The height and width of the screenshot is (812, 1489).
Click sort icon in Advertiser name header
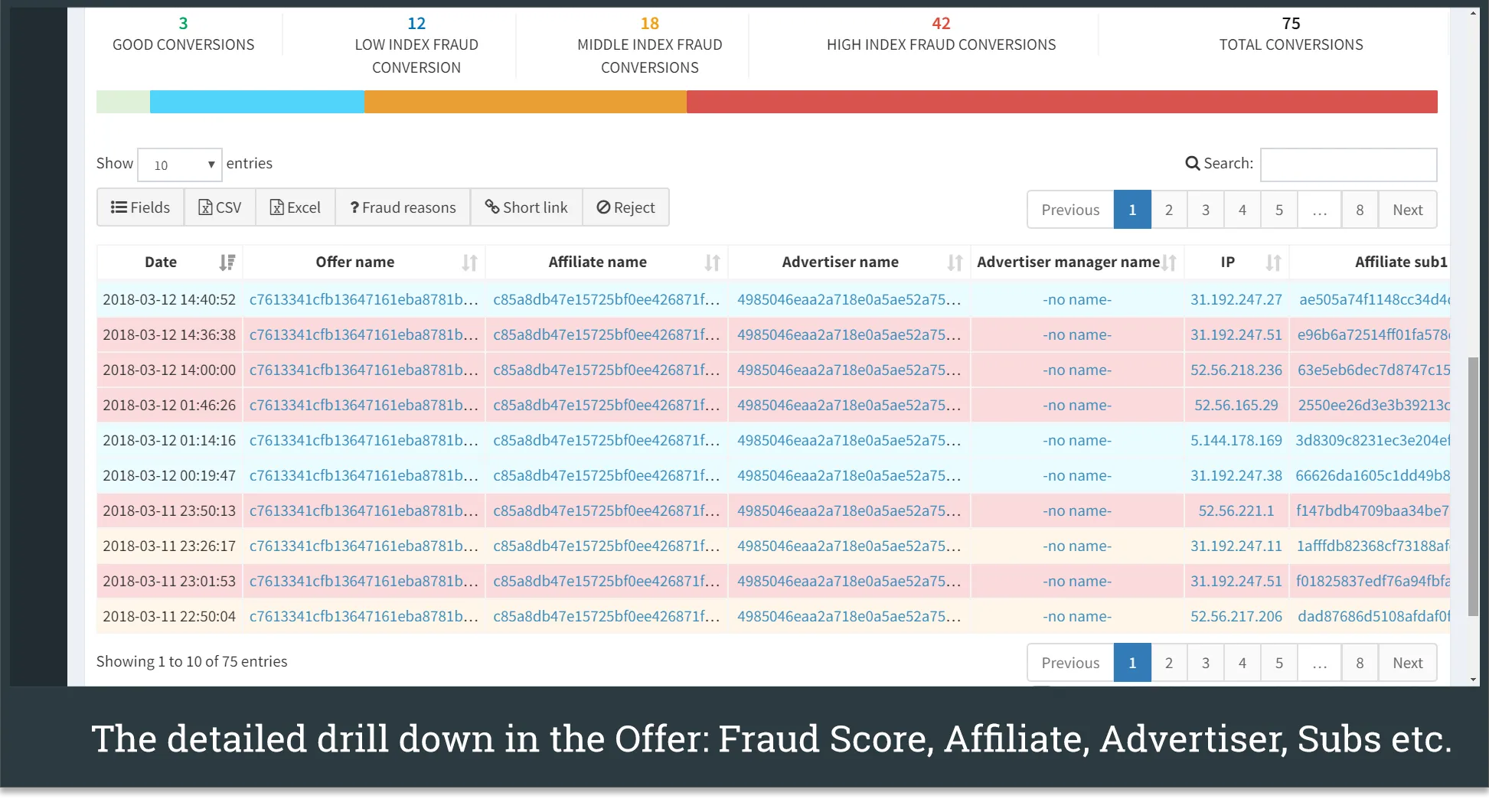955,263
